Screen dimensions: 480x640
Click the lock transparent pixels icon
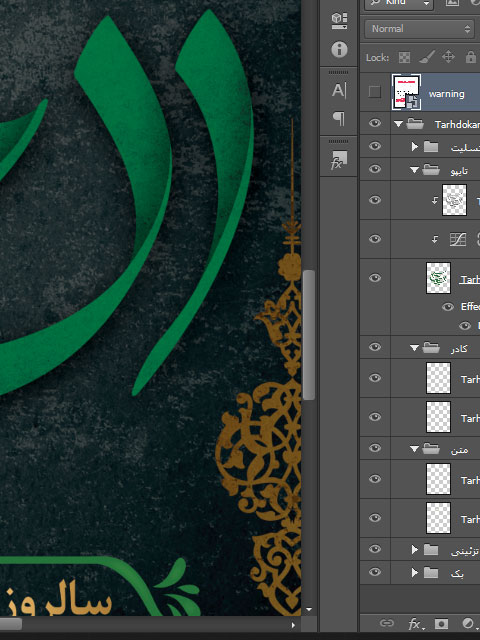(x=404, y=57)
